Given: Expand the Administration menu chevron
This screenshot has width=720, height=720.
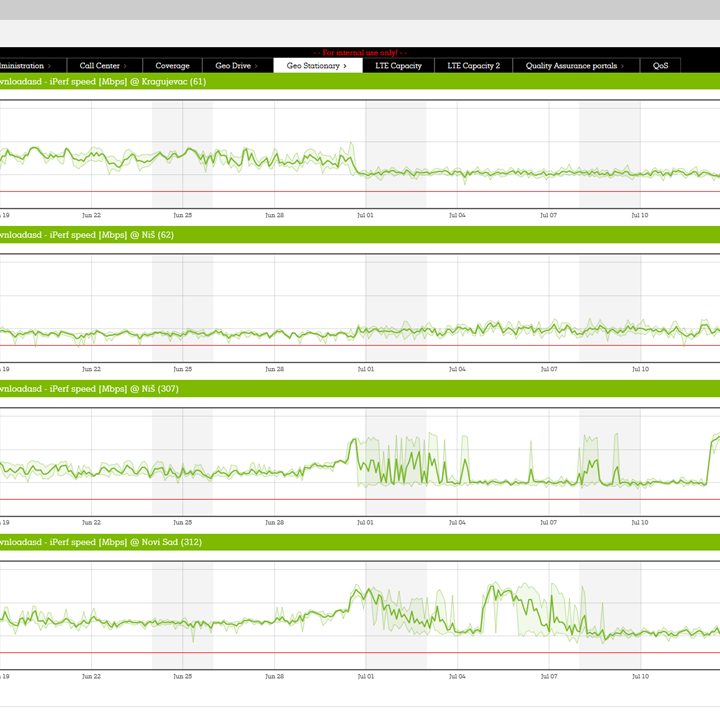Looking at the screenshot, I should pyautogui.click(x=49, y=66).
